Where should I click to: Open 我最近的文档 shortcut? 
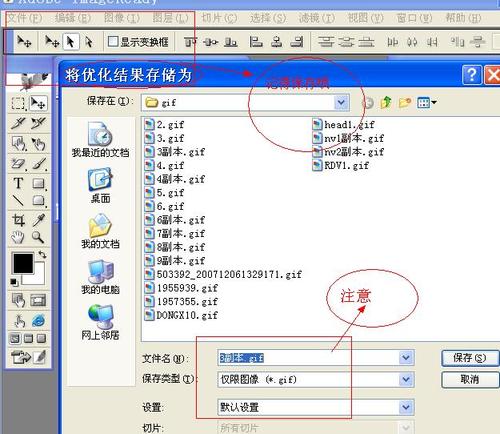(x=100, y=140)
